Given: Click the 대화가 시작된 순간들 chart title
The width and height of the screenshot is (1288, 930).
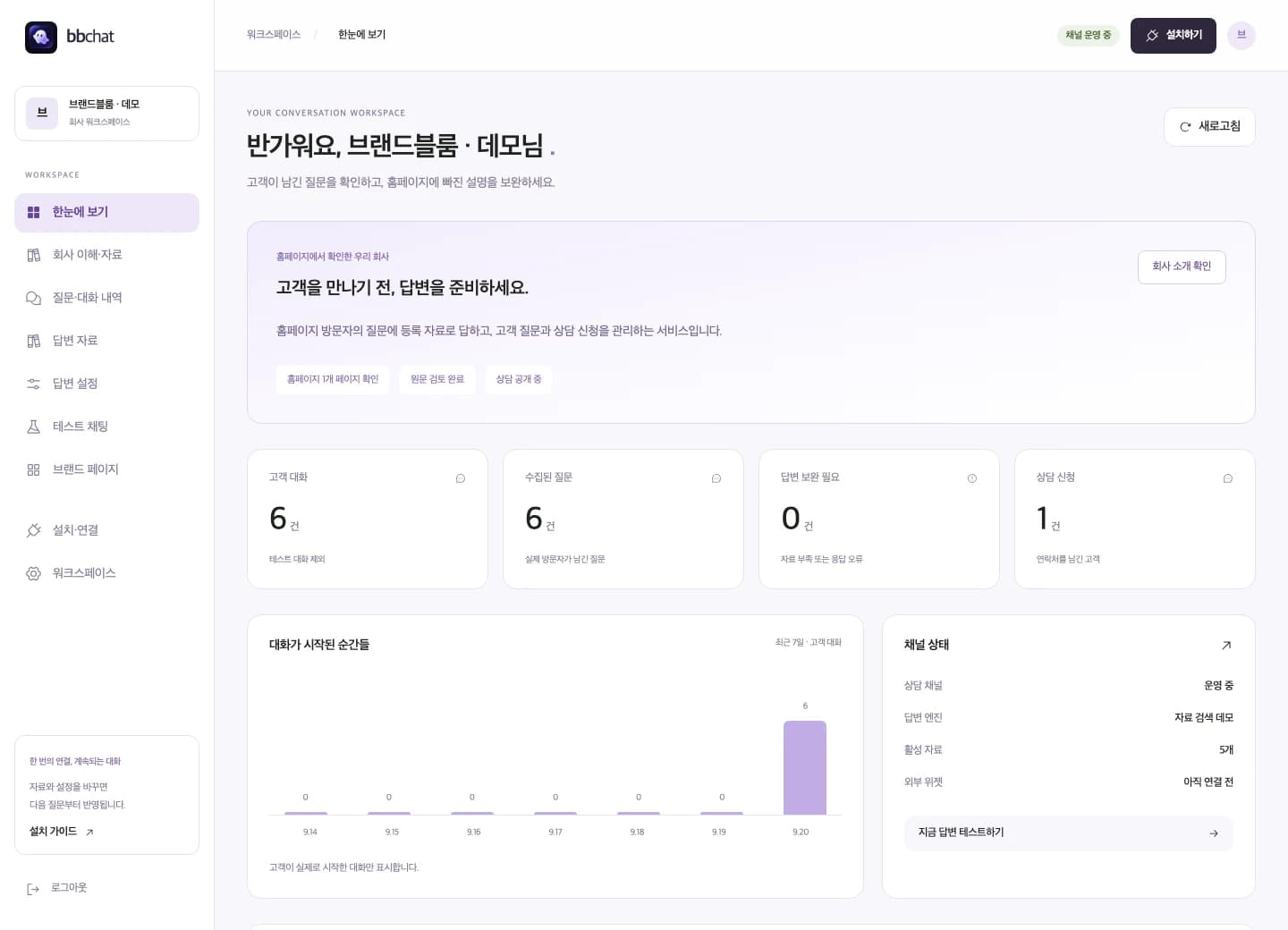Looking at the screenshot, I should pos(319,645).
